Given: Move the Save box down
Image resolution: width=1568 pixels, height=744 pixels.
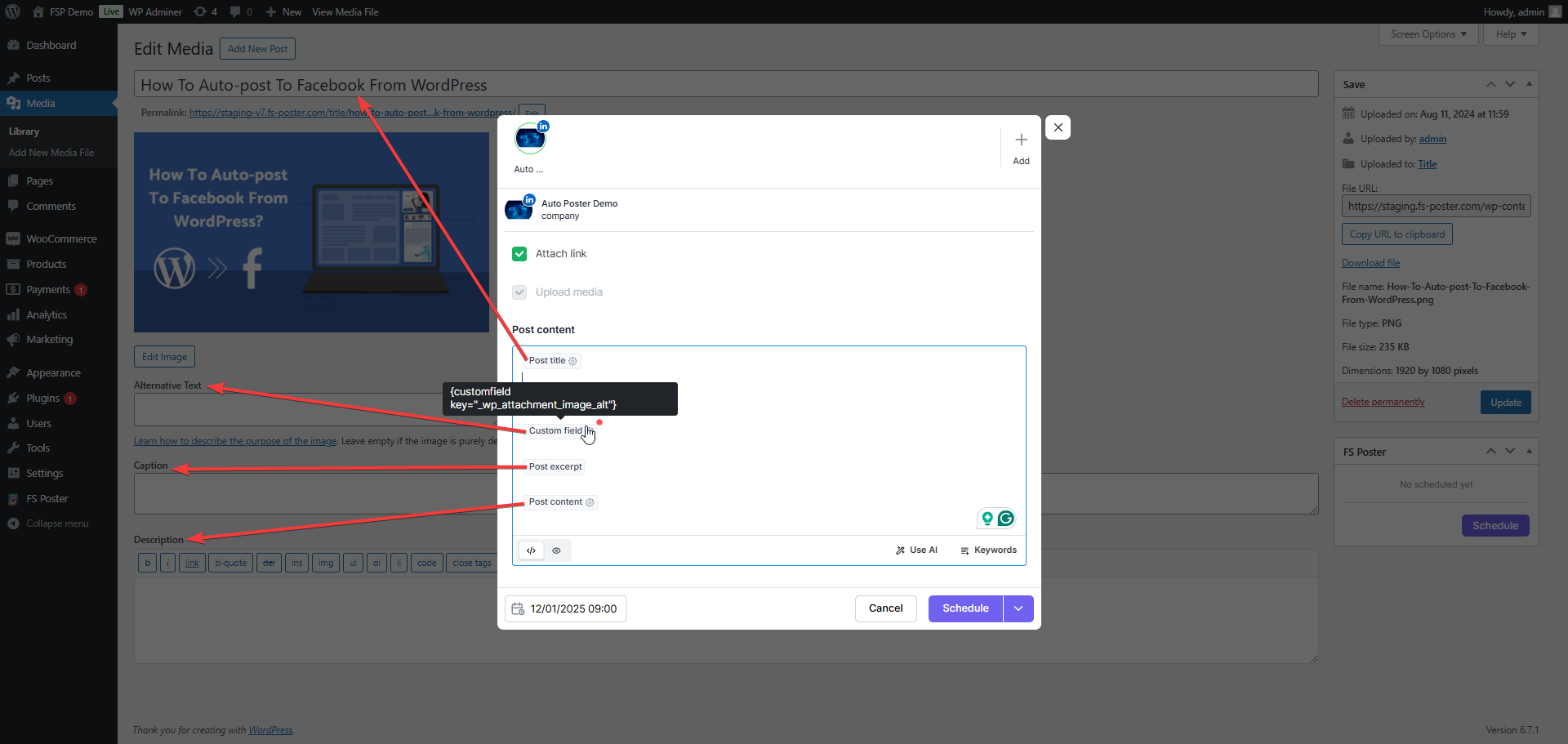Looking at the screenshot, I should [x=1509, y=85].
